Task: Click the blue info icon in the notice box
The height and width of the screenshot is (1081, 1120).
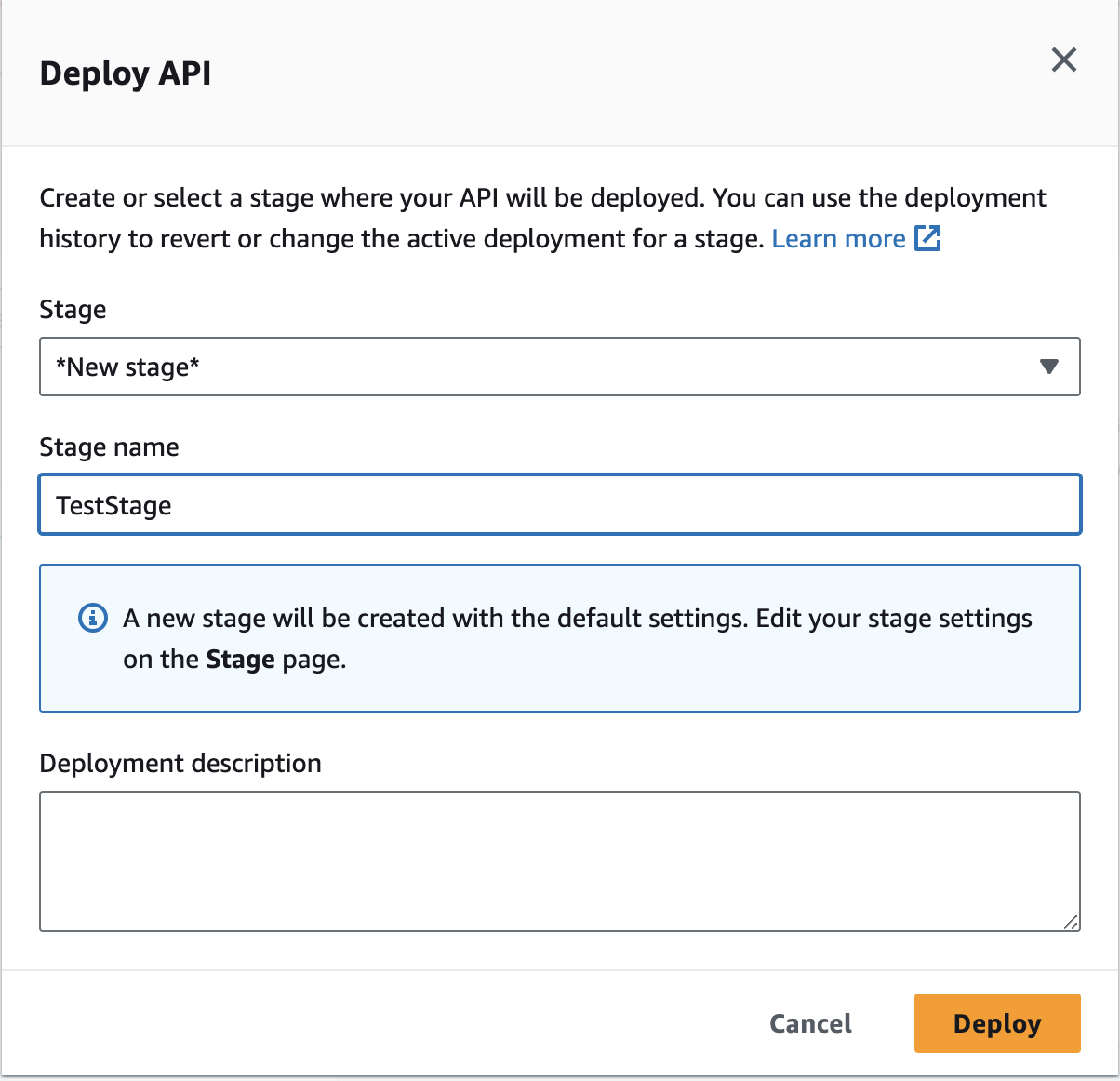Action: coord(92,618)
